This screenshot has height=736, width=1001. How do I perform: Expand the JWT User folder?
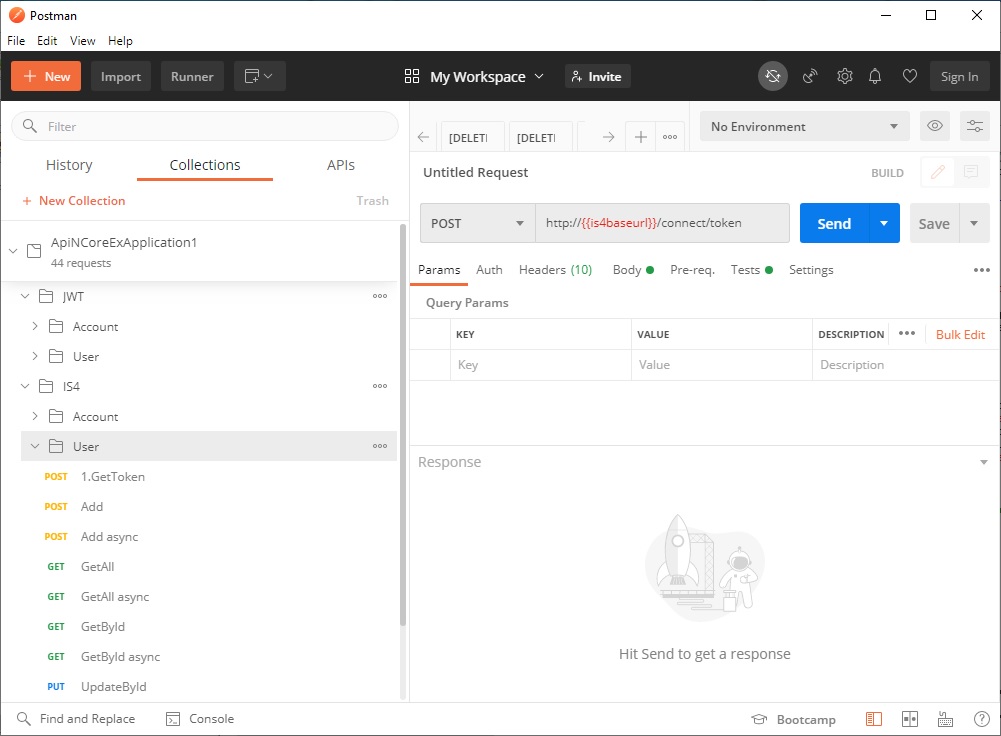35,356
